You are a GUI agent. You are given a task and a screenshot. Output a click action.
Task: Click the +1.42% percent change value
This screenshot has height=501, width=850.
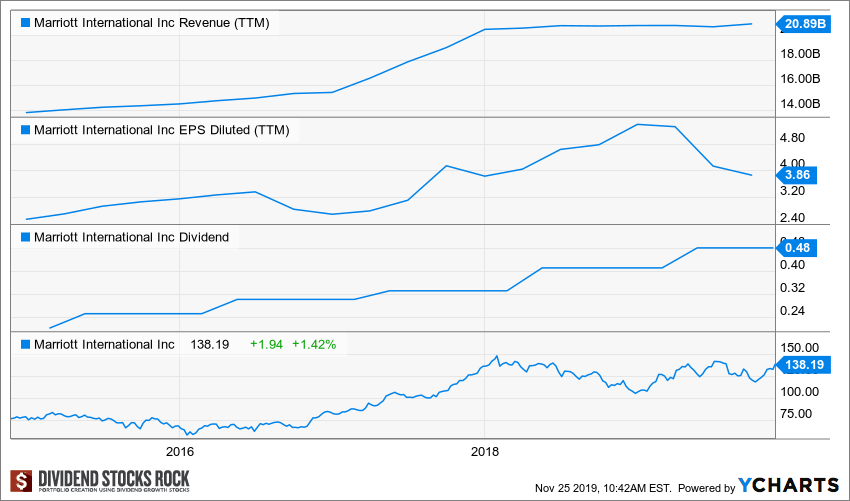pyautogui.click(x=314, y=344)
